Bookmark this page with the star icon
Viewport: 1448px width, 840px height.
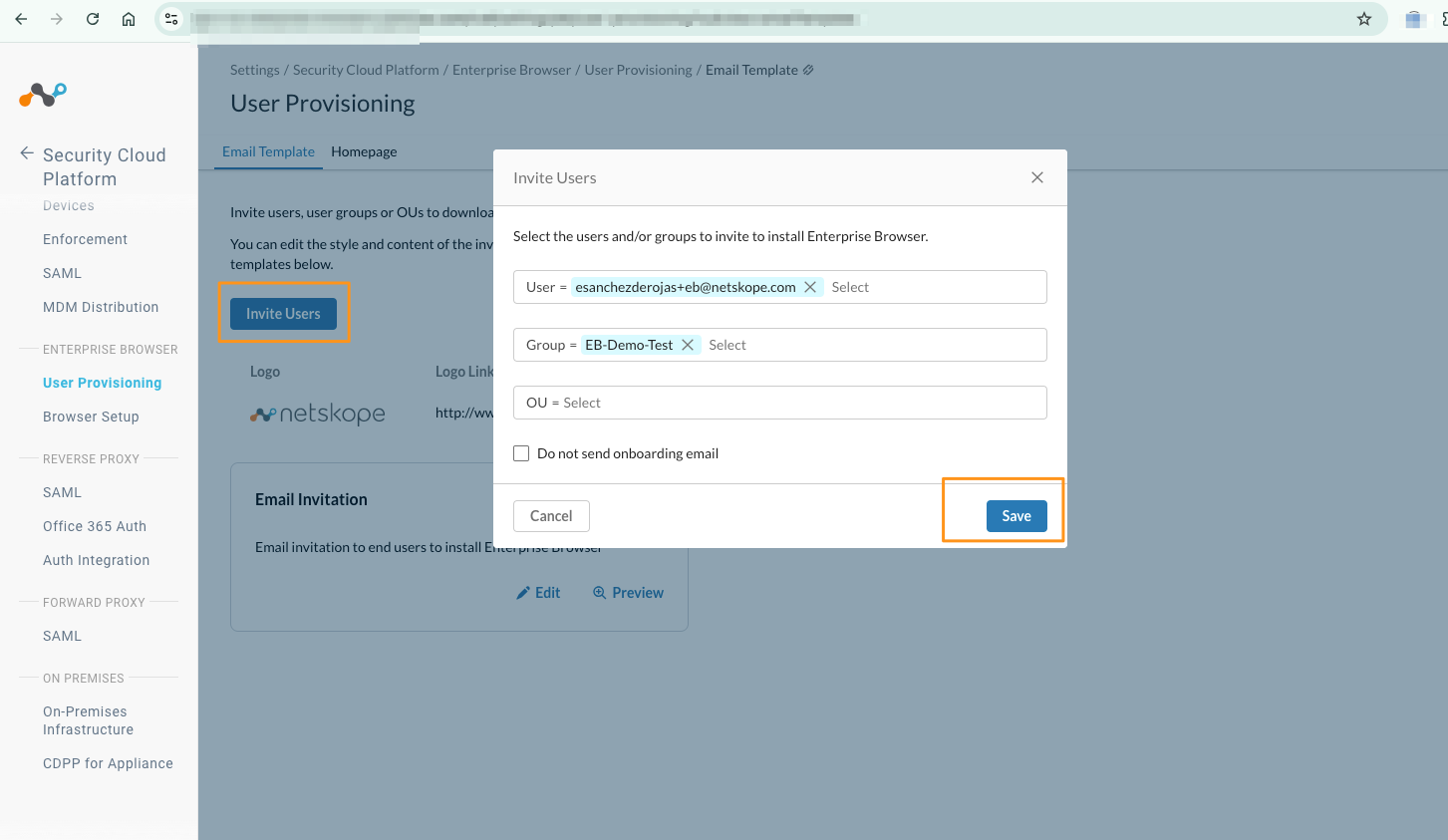pos(1364,19)
